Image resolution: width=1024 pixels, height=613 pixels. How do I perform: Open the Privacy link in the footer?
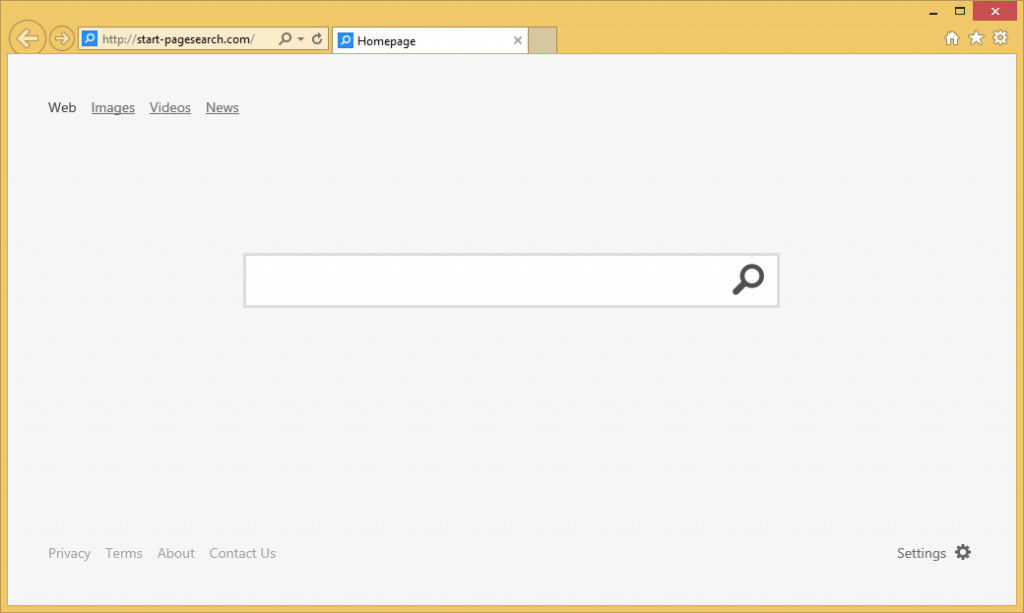pyautogui.click(x=69, y=553)
